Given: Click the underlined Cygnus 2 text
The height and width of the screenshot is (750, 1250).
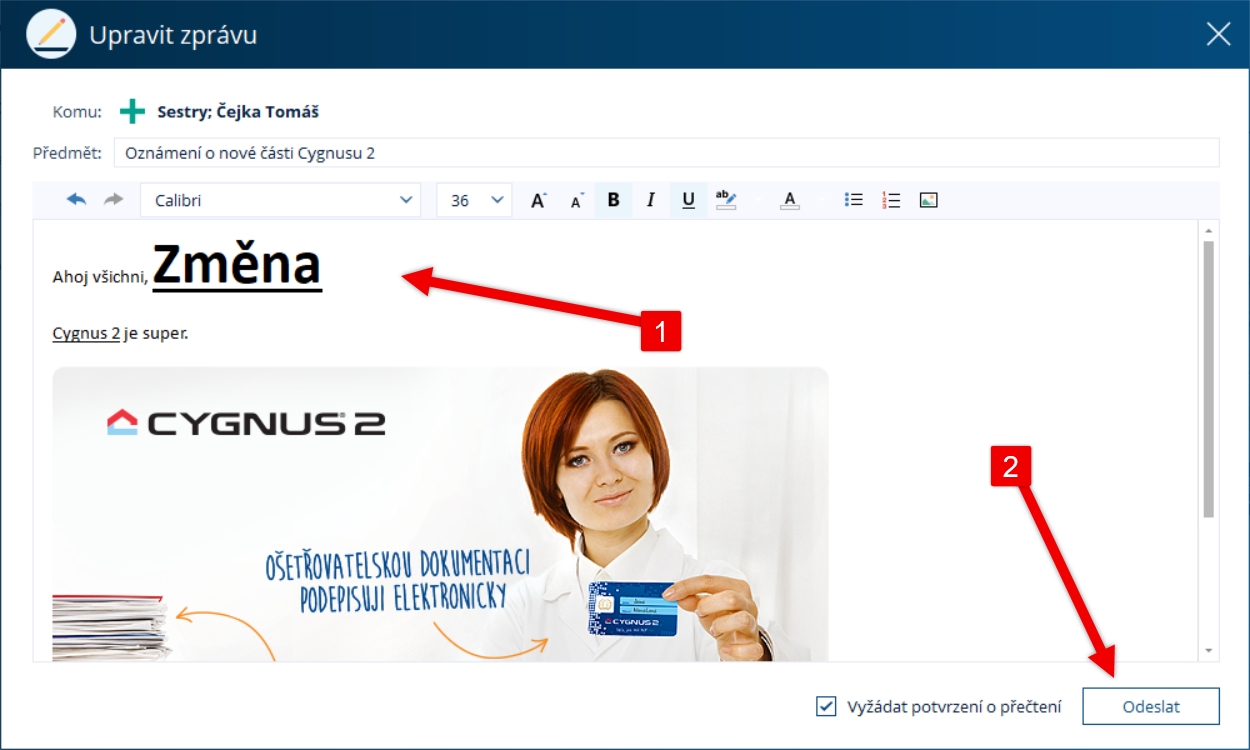Looking at the screenshot, I should (x=86, y=333).
